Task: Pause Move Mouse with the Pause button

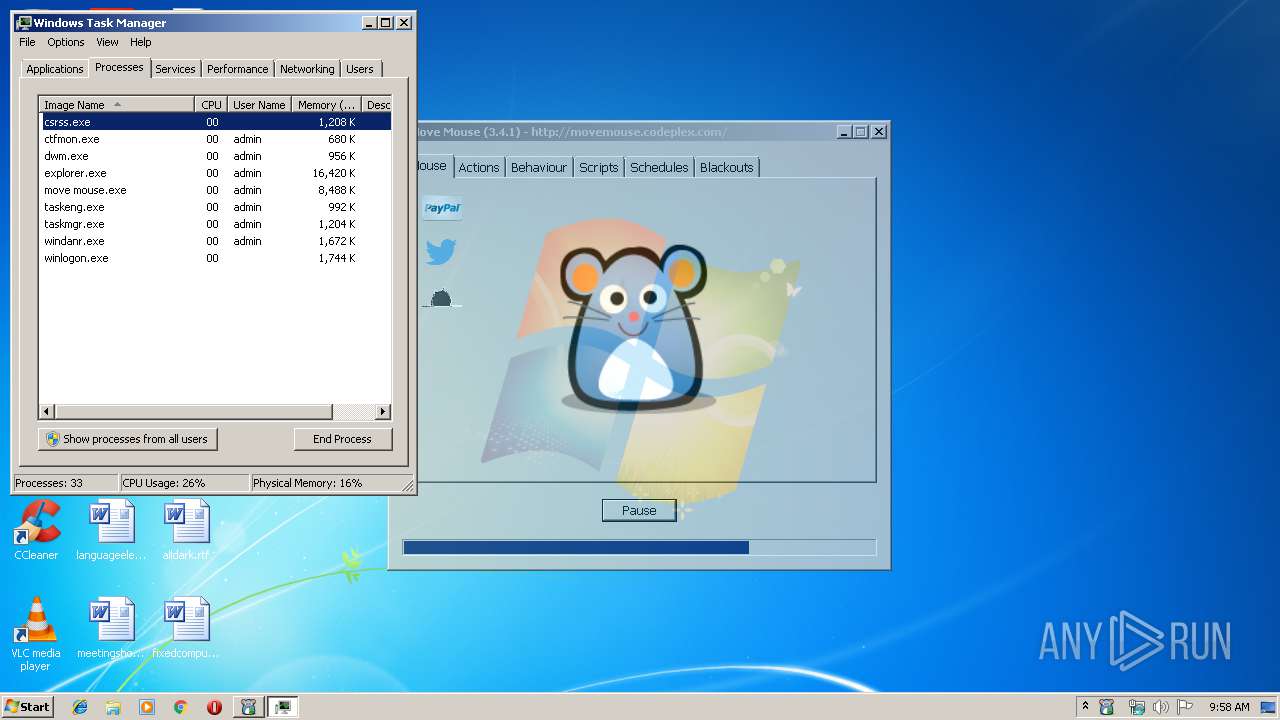Action: click(x=639, y=510)
